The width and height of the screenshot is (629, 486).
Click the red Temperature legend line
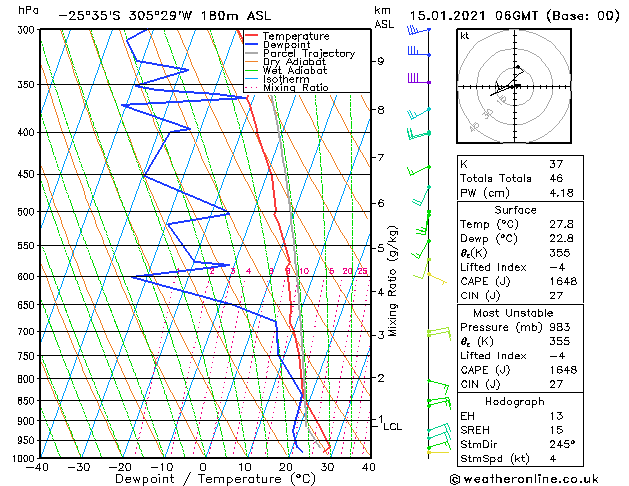252,35
